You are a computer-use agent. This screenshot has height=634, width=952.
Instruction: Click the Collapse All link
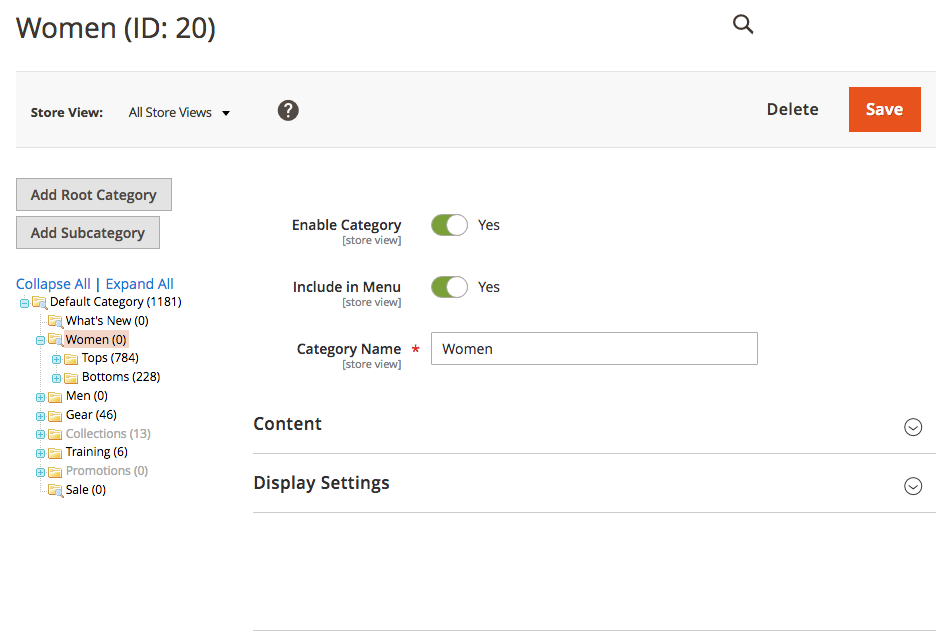point(53,284)
